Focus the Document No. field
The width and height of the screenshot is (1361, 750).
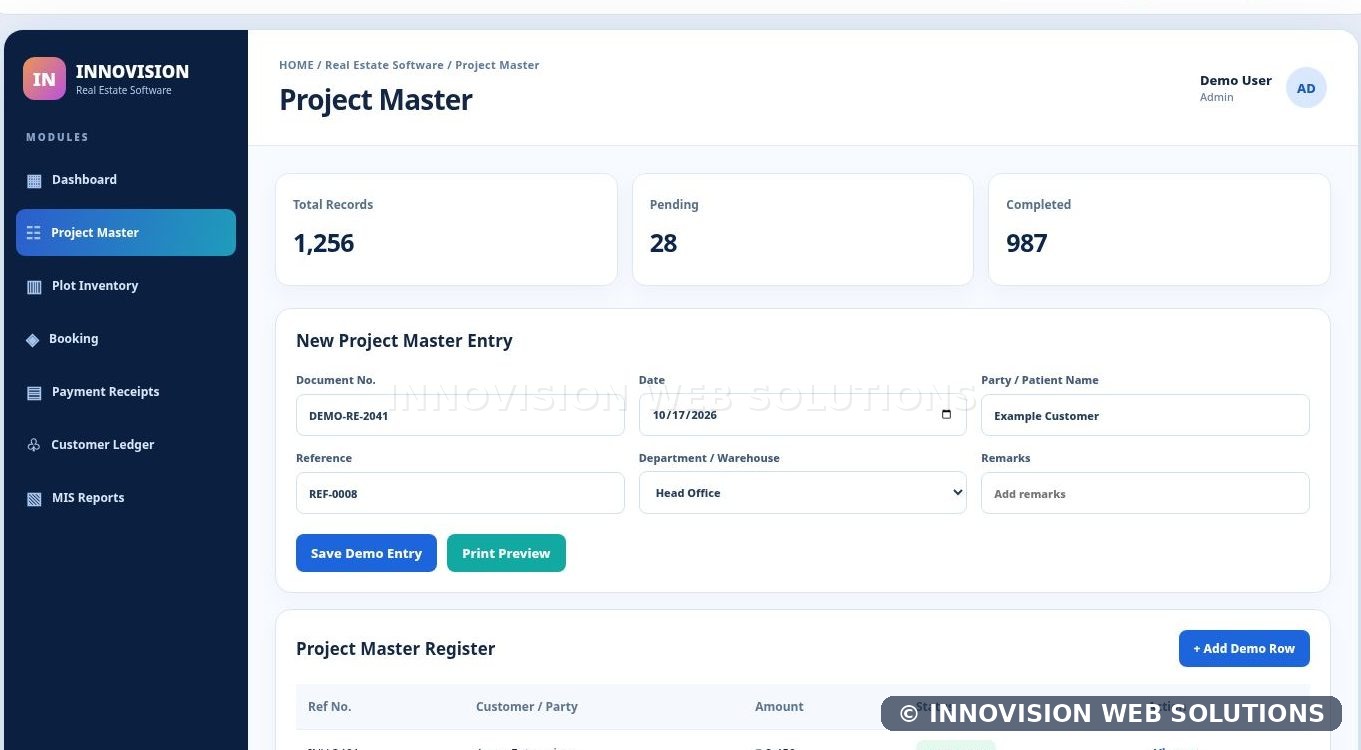tap(460, 415)
